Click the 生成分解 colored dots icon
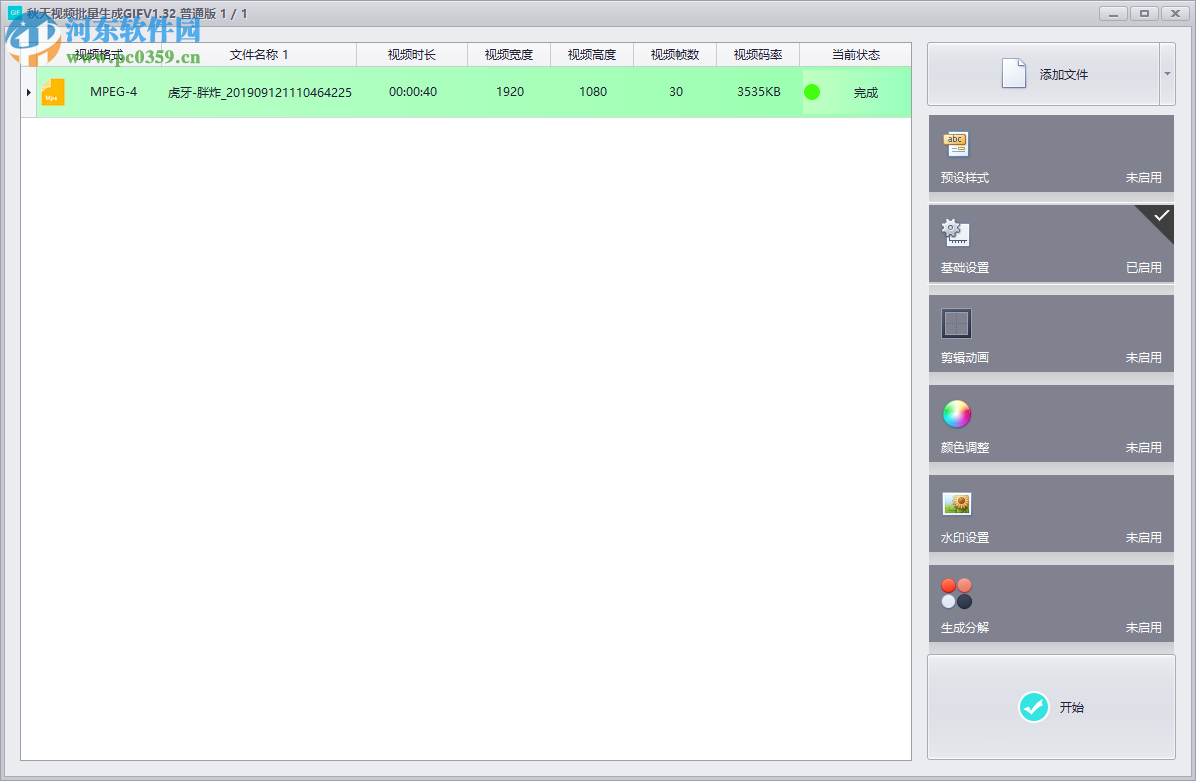 tap(956, 593)
